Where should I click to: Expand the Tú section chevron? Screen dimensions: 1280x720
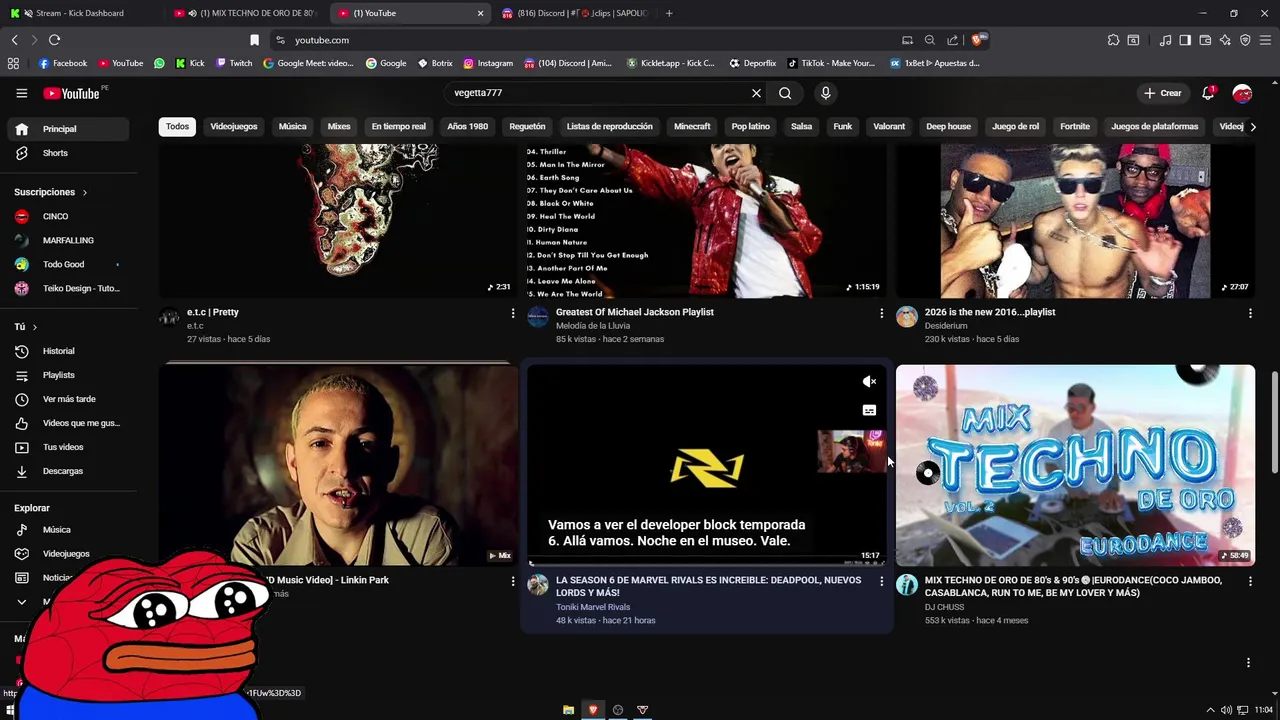[34, 327]
